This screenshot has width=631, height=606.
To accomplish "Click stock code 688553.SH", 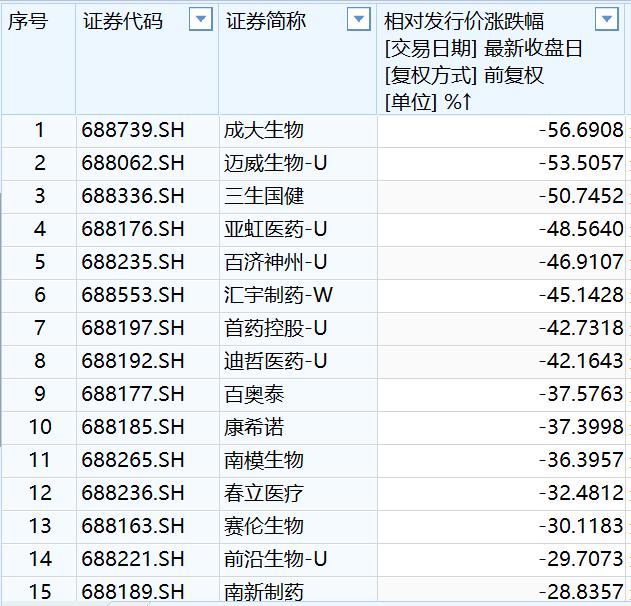I will [133, 295].
